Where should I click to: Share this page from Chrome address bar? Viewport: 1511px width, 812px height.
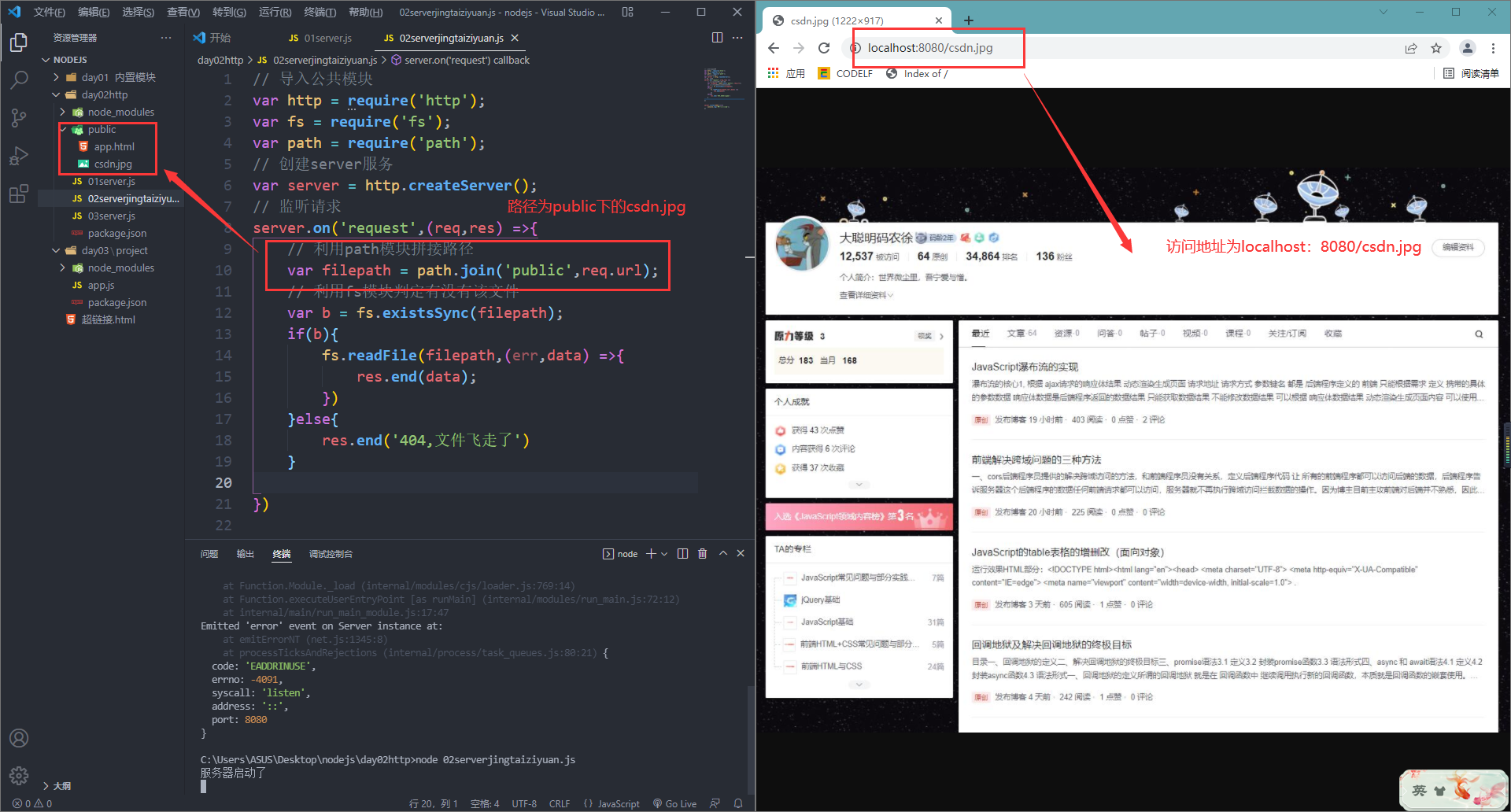click(x=1411, y=48)
